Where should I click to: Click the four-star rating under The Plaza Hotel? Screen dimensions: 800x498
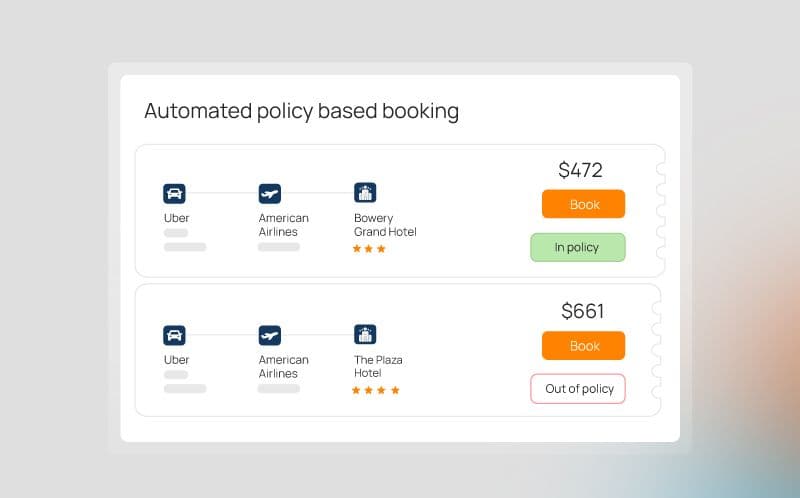coord(375,390)
